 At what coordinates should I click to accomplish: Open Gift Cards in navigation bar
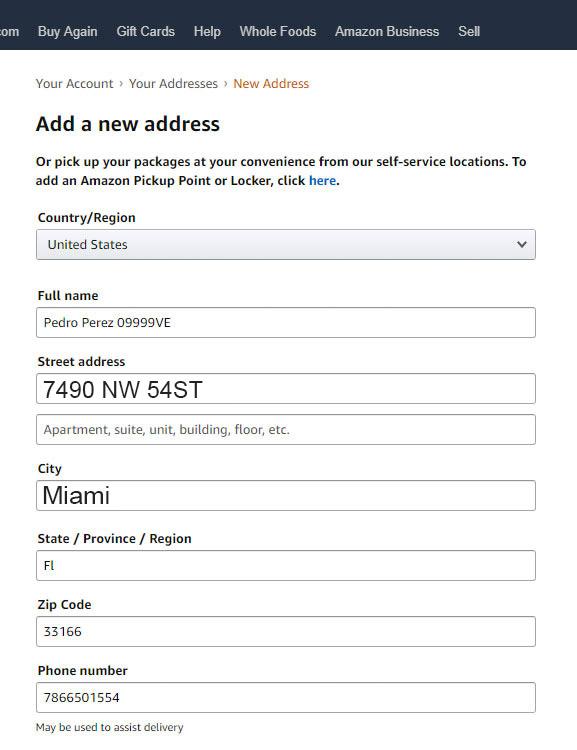[145, 32]
